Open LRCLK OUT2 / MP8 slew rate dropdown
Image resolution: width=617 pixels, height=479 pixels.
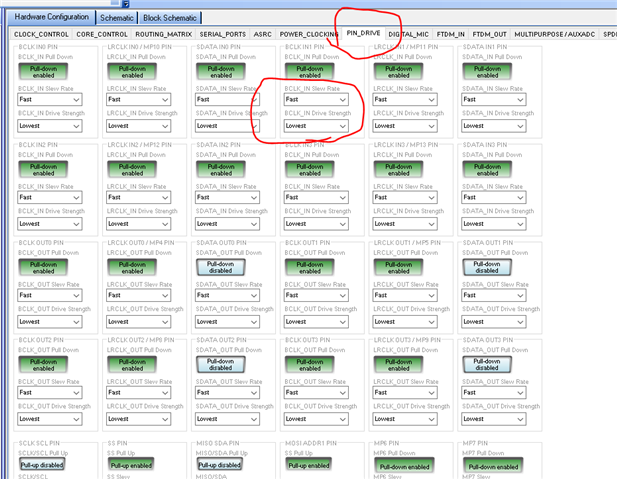(x=139, y=393)
